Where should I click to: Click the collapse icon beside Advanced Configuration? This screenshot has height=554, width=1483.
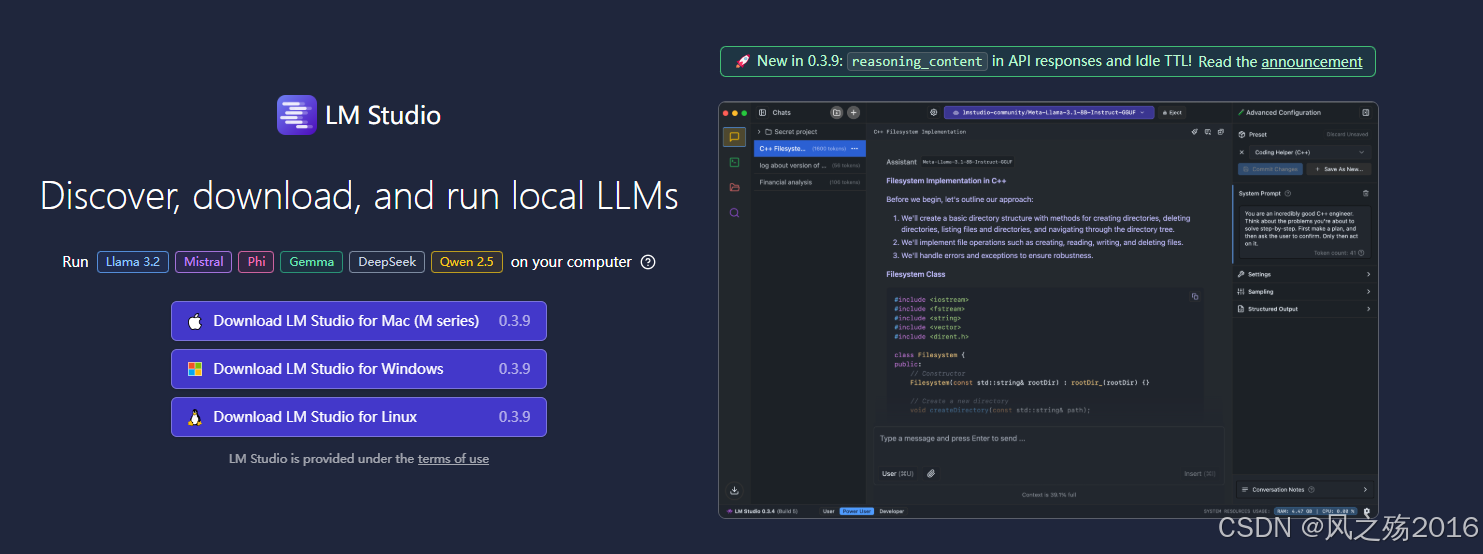point(1365,113)
